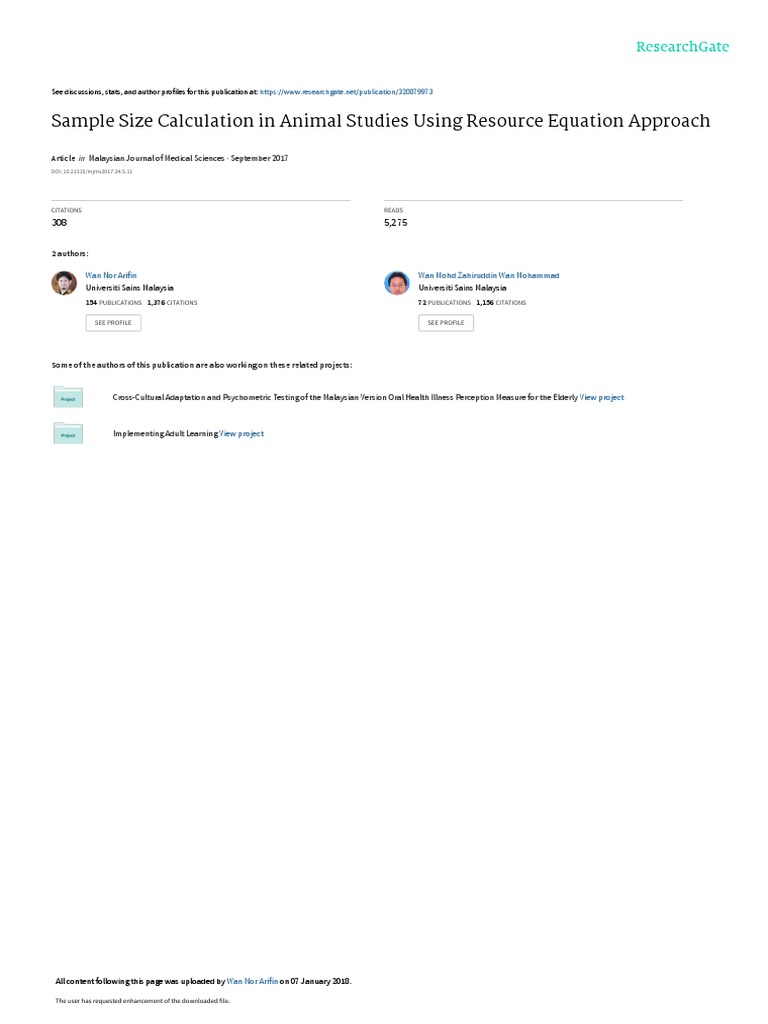Click SEE PROFILE under Wan Mohd Zahiruddin
768x1024 pixels.
click(x=446, y=323)
